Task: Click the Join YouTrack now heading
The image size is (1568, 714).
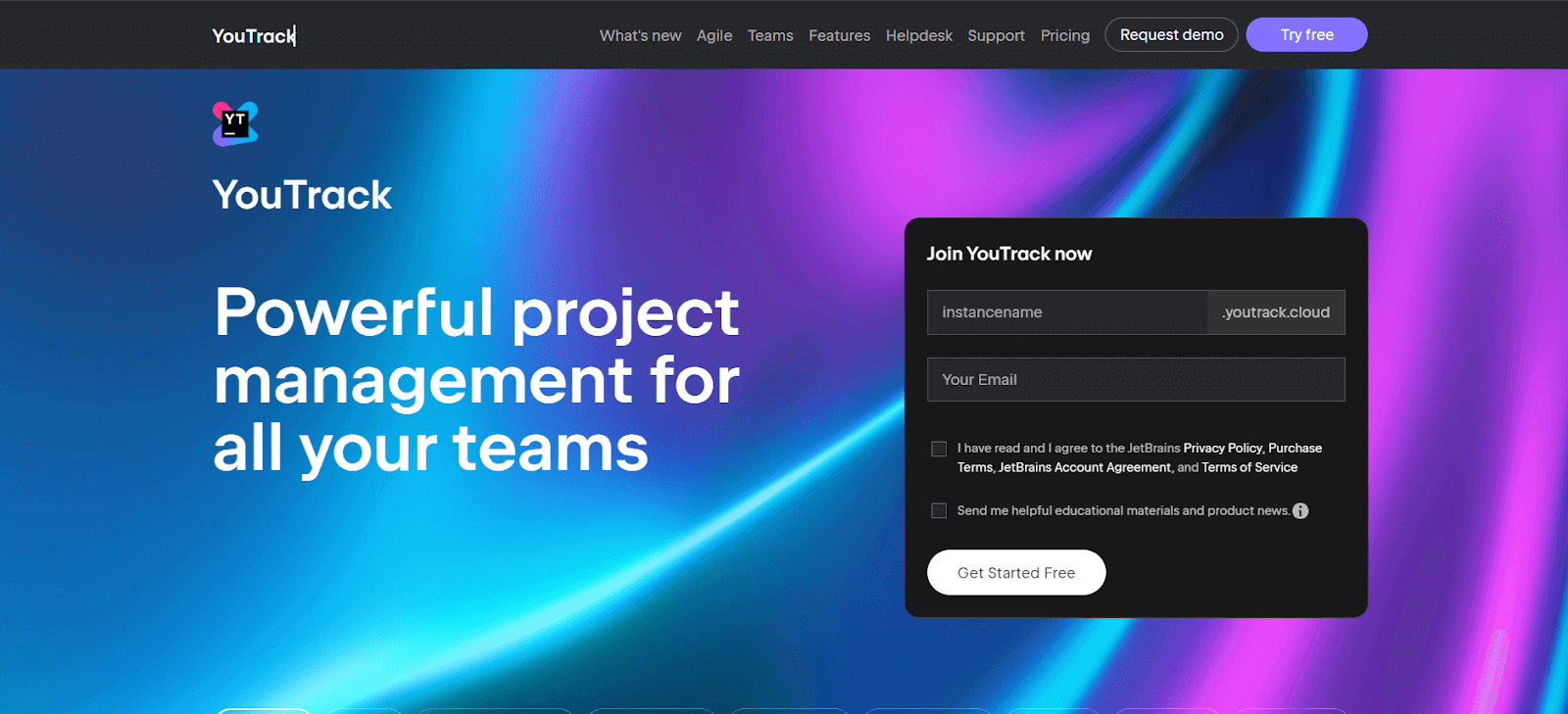Action: pyautogui.click(x=1009, y=254)
